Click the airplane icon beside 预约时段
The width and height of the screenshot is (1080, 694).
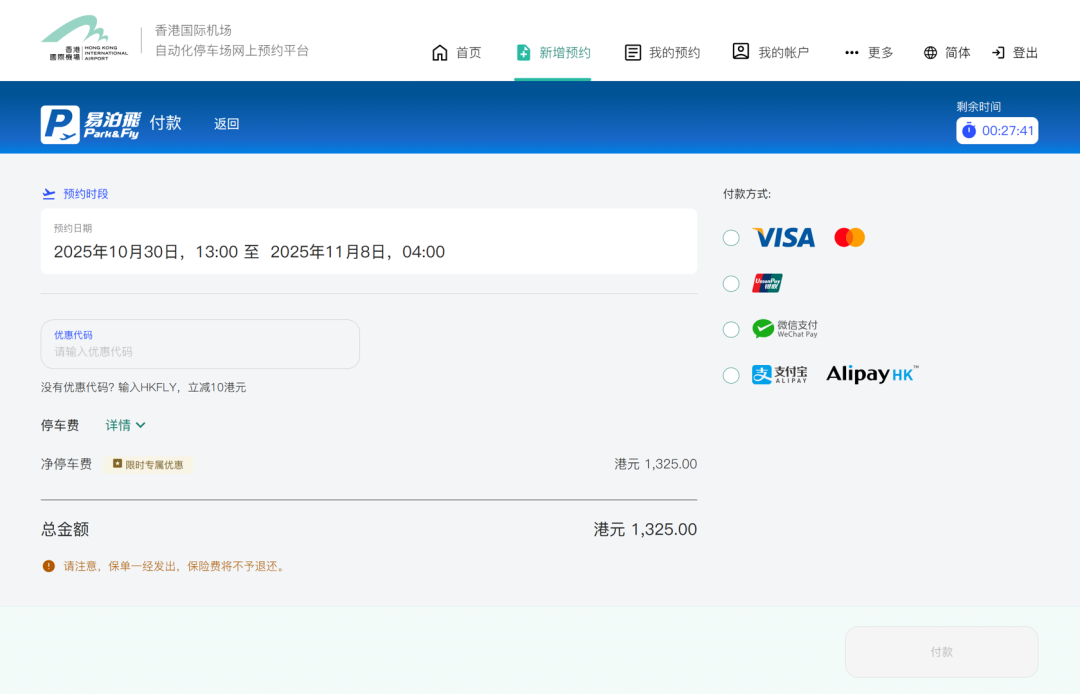tap(48, 193)
